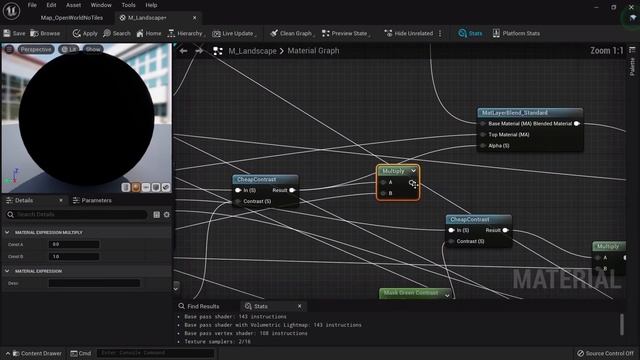Edit the Desc text field
The height and width of the screenshot is (360, 640).
point(94,283)
